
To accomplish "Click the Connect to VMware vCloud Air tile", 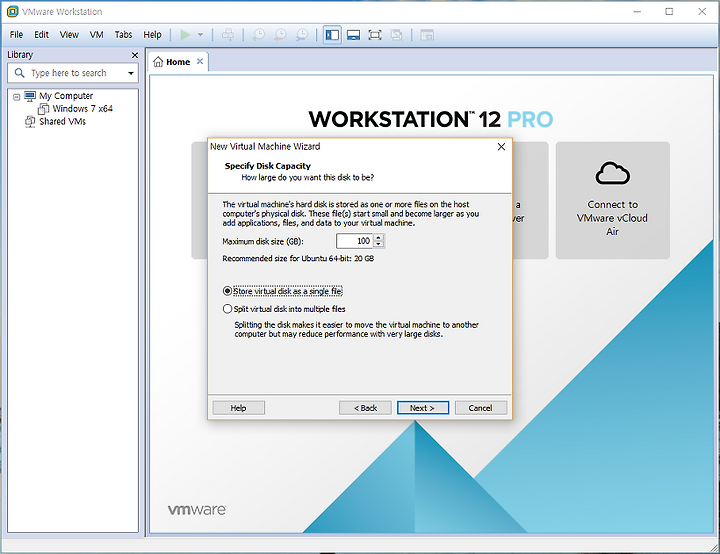I will coord(613,200).
